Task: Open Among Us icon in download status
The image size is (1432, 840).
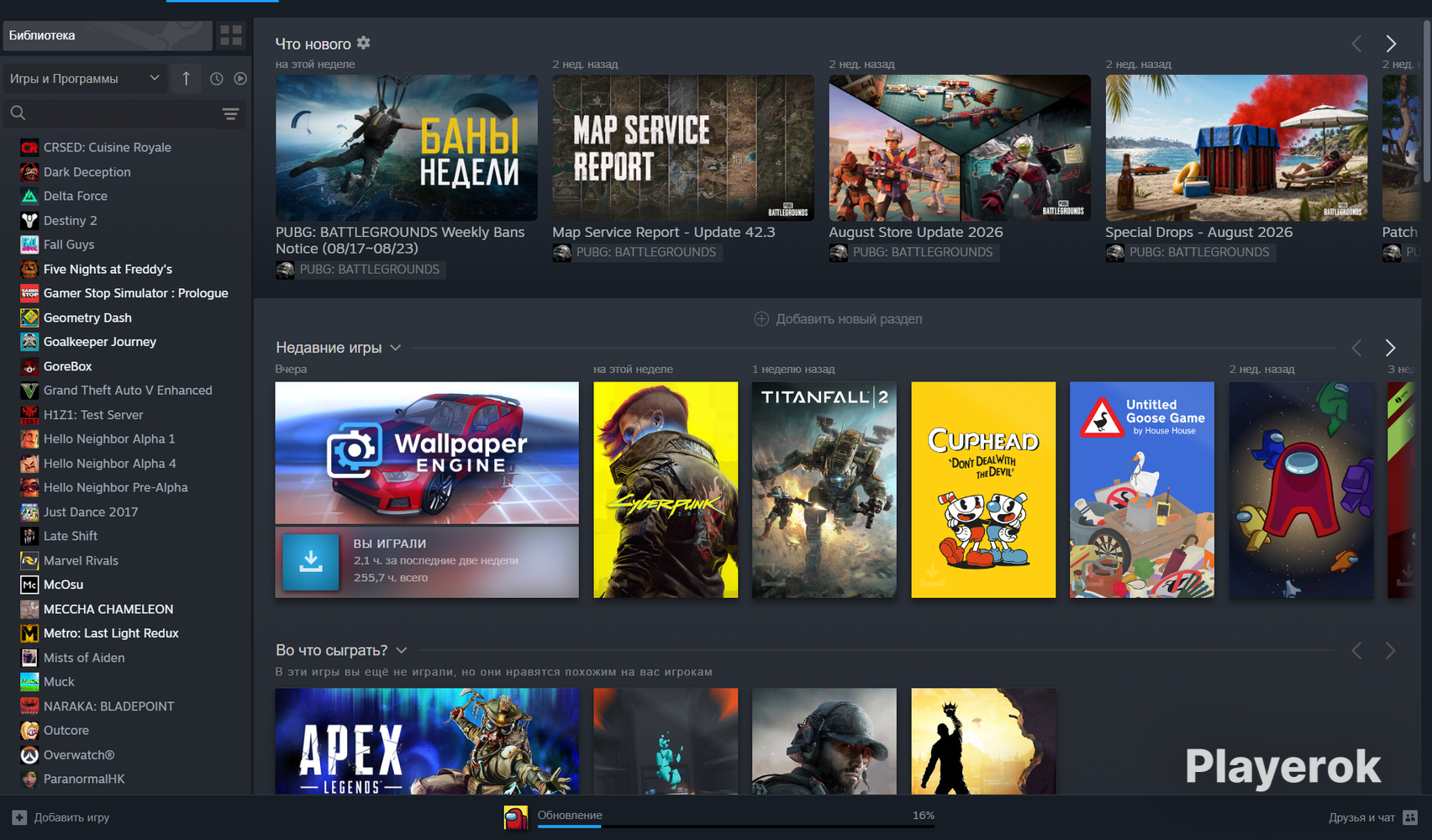Action: (516, 817)
